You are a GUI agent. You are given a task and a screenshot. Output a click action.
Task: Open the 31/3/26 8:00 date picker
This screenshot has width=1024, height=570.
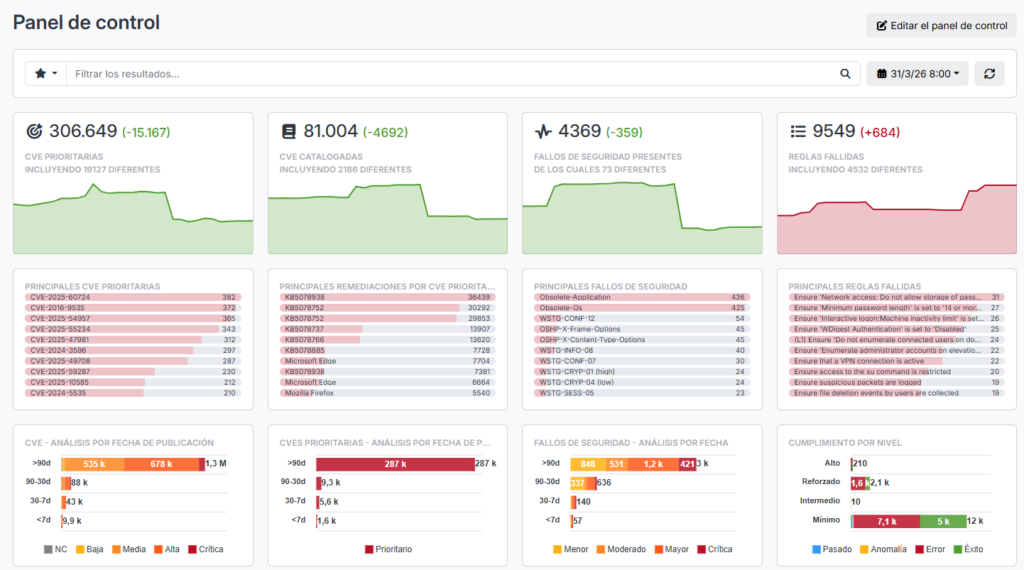point(916,74)
